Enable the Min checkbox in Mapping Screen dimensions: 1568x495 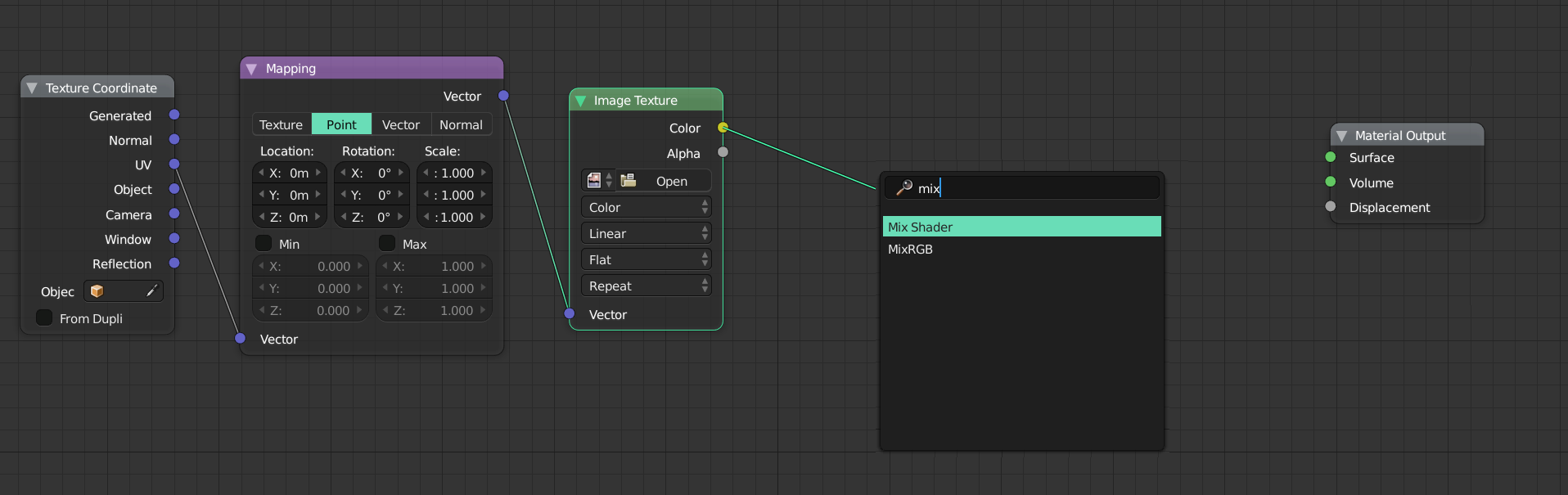tap(264, 243)
